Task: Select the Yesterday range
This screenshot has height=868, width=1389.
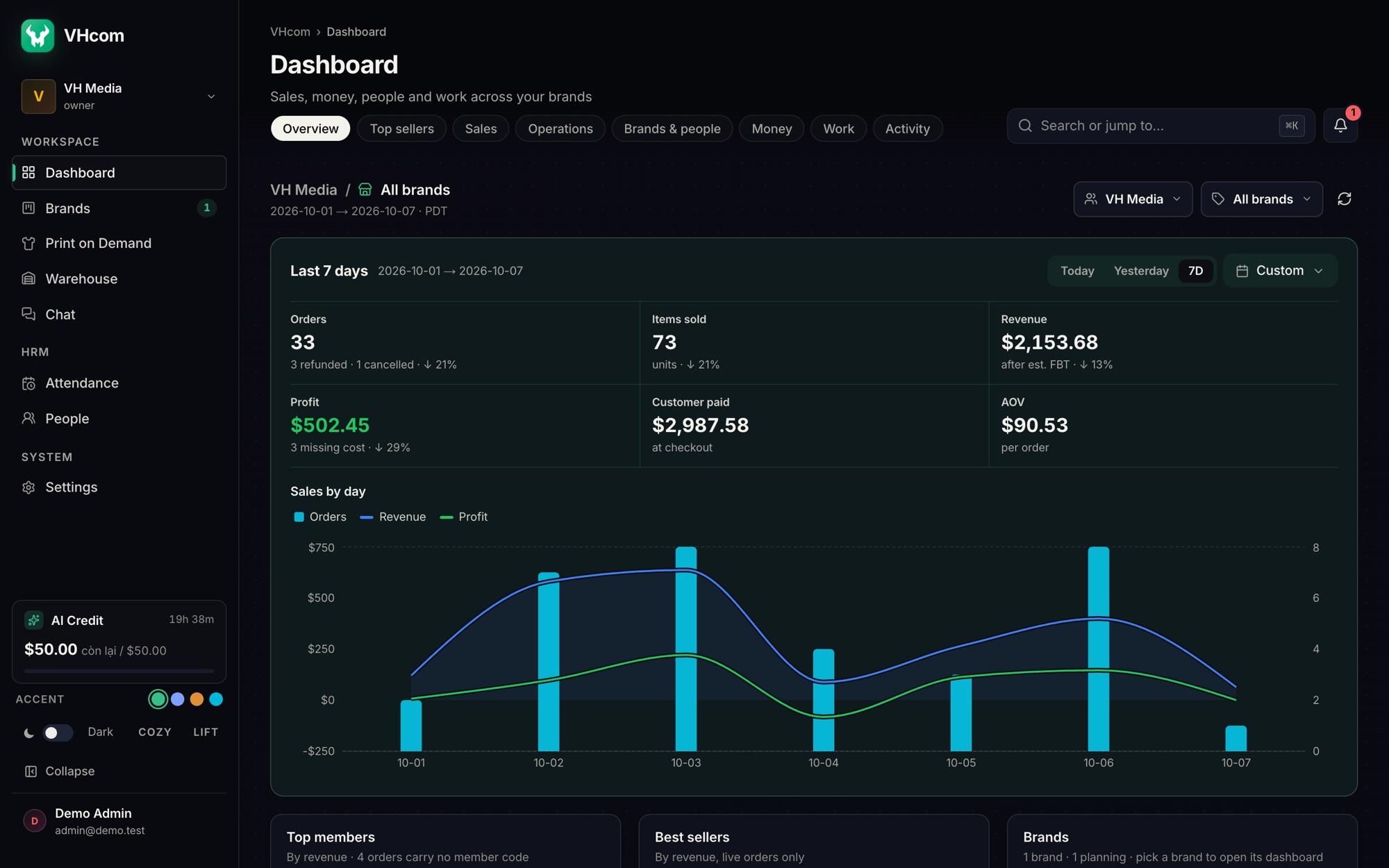Action: click(x=1141, y=271)
